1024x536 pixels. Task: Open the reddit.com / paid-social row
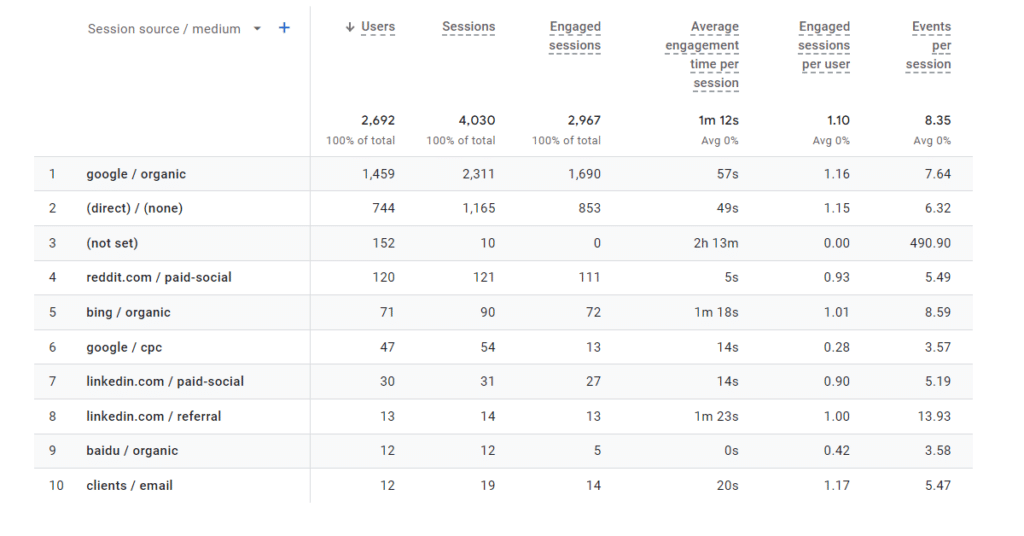pyautogui.click(x=158, y=277)
